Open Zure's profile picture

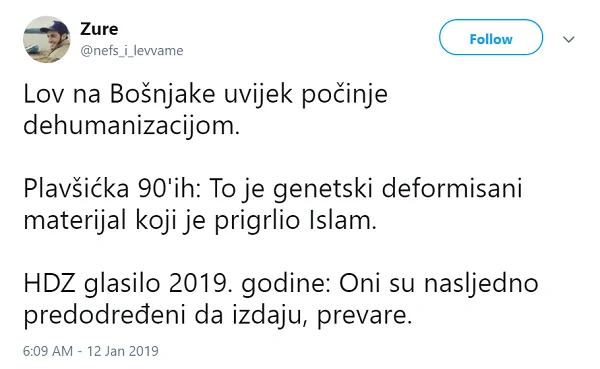tap(47, 39)
